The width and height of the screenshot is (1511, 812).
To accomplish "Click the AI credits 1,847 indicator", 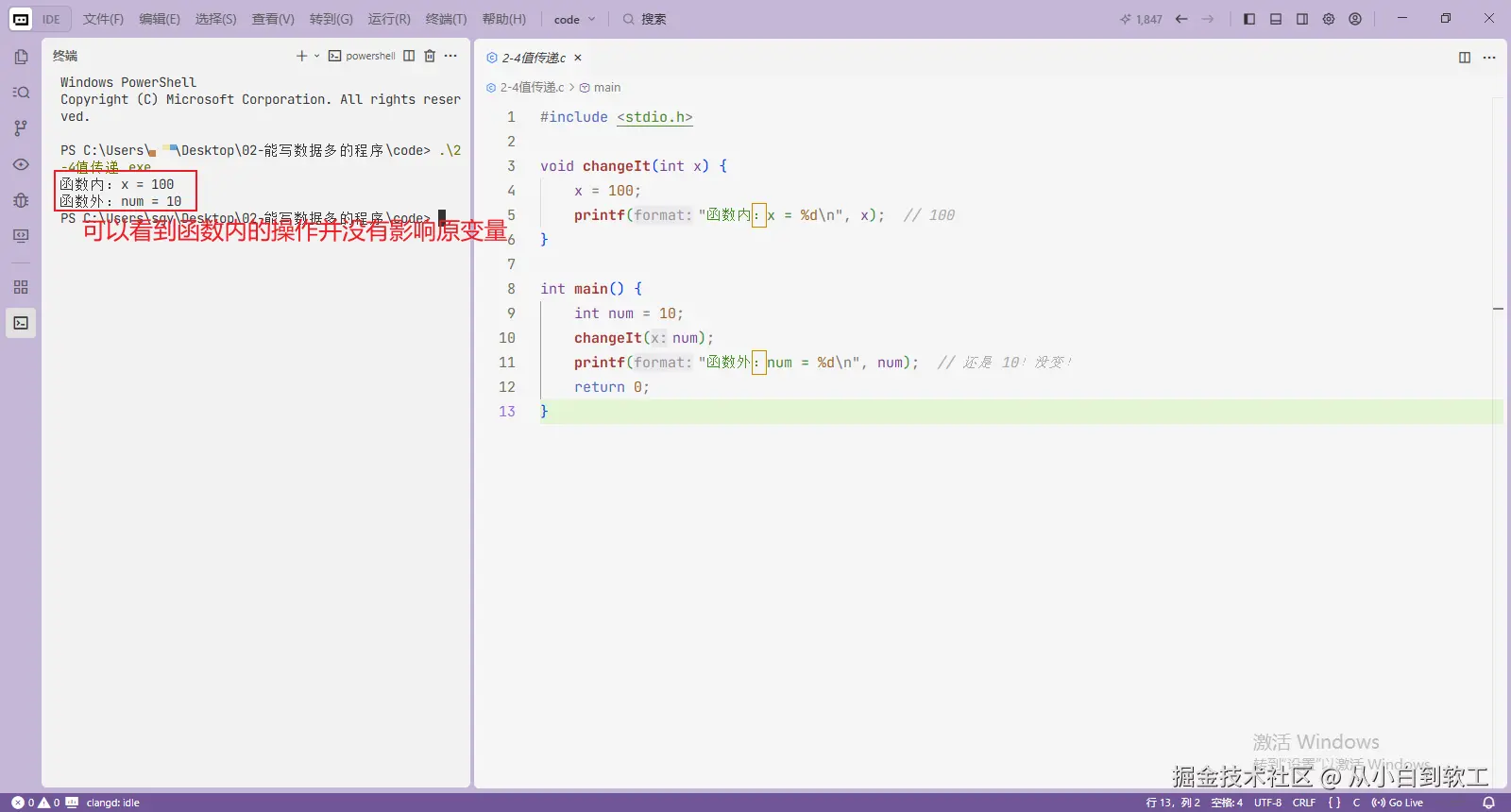I will tap(1141, 19).
